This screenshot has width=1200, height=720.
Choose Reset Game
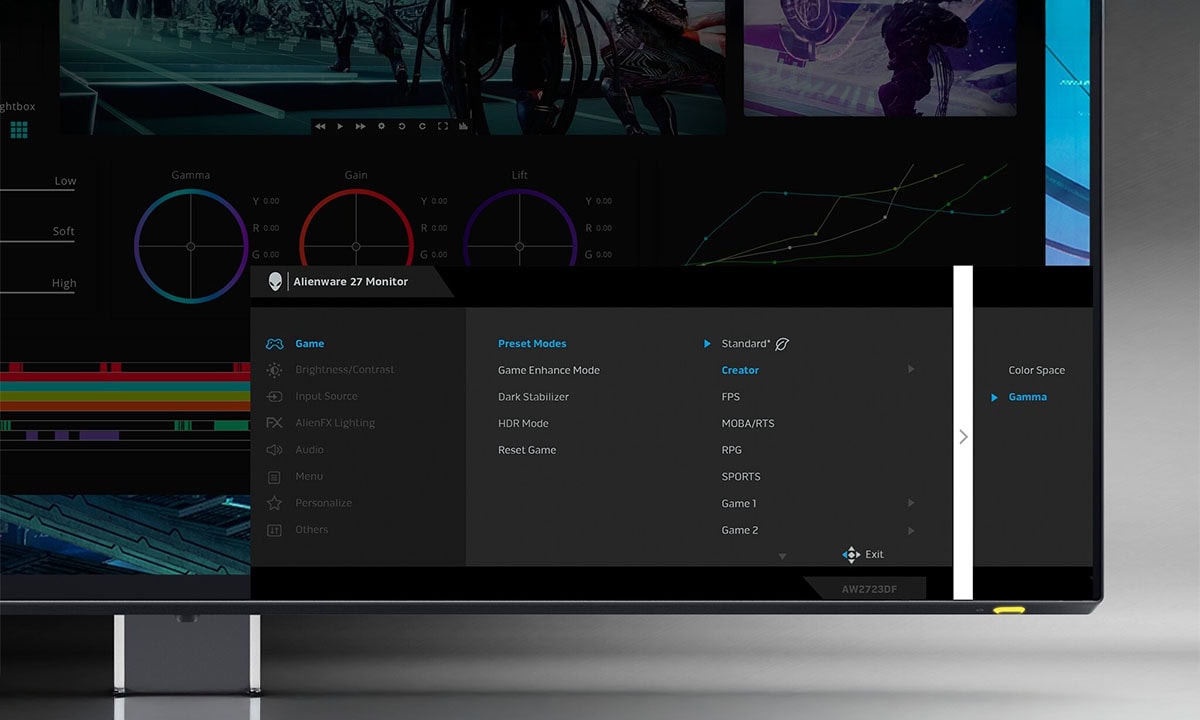(527, 450)
